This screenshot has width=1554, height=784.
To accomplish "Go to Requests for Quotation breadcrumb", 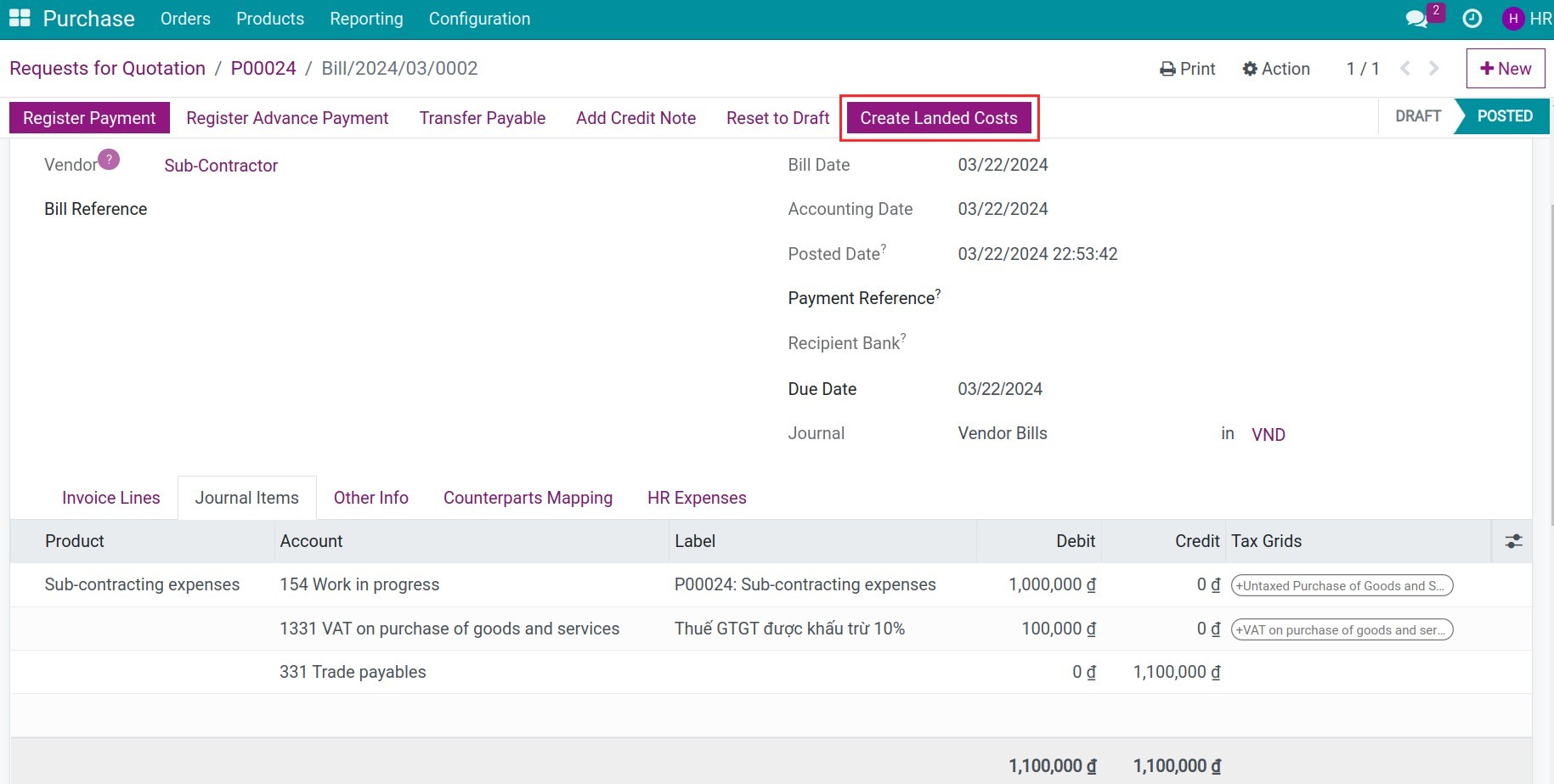I will (107, 68).
